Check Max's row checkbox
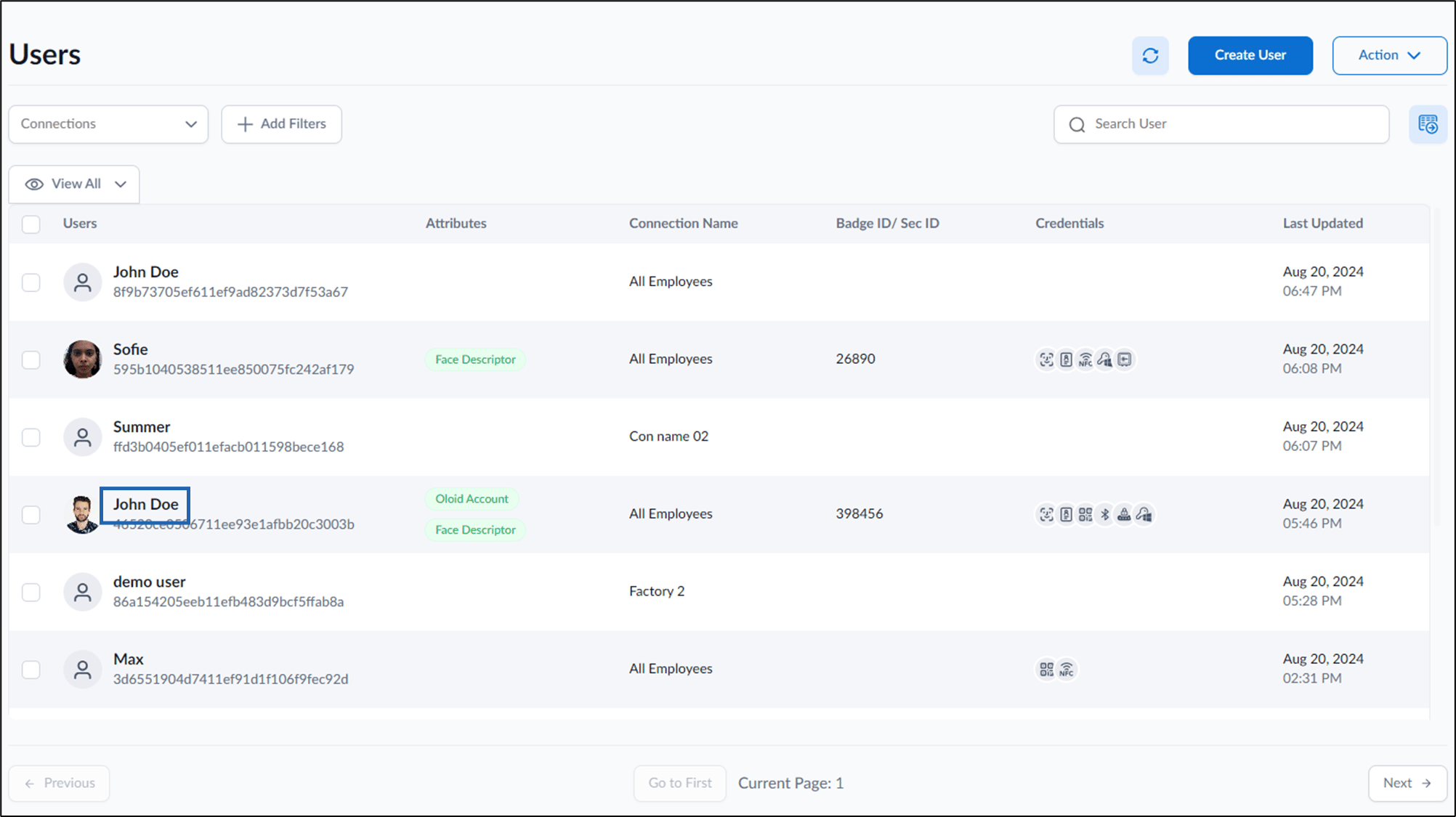Image resolution: width=1456 pixels, height=817 pixels. [31, 669]
